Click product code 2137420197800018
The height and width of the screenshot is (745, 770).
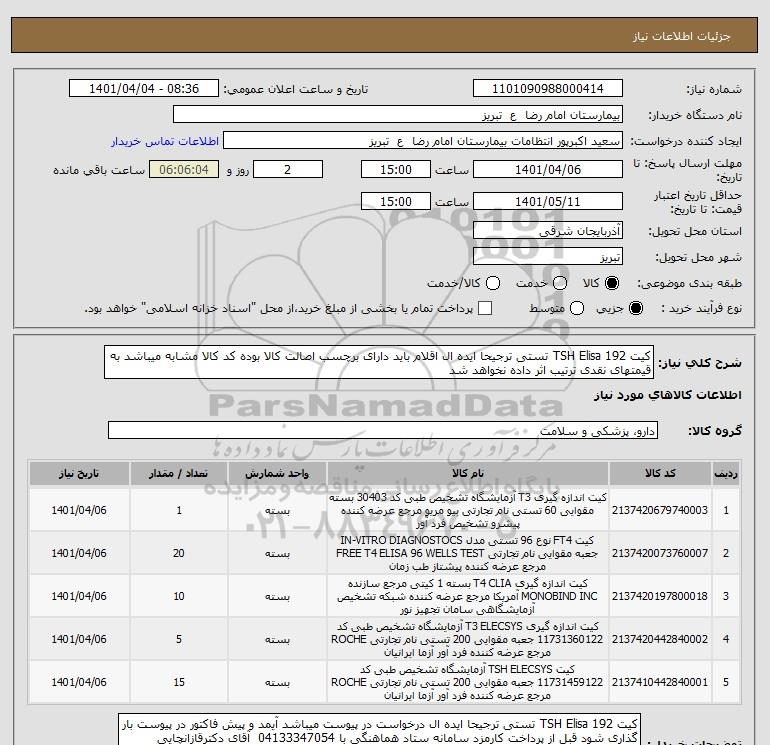[660, 596]
